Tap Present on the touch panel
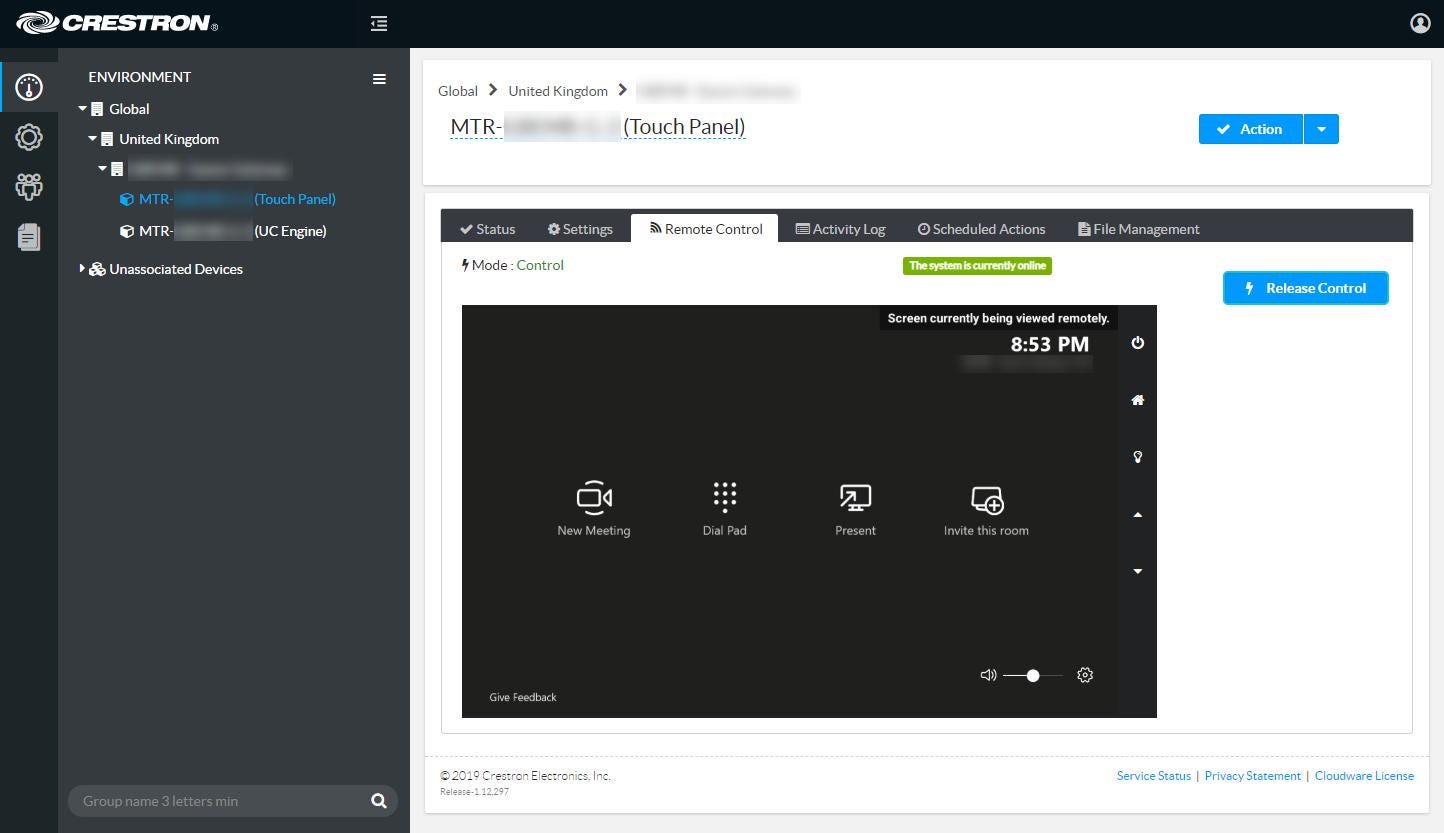1444x833 pixels. (855, 509)
